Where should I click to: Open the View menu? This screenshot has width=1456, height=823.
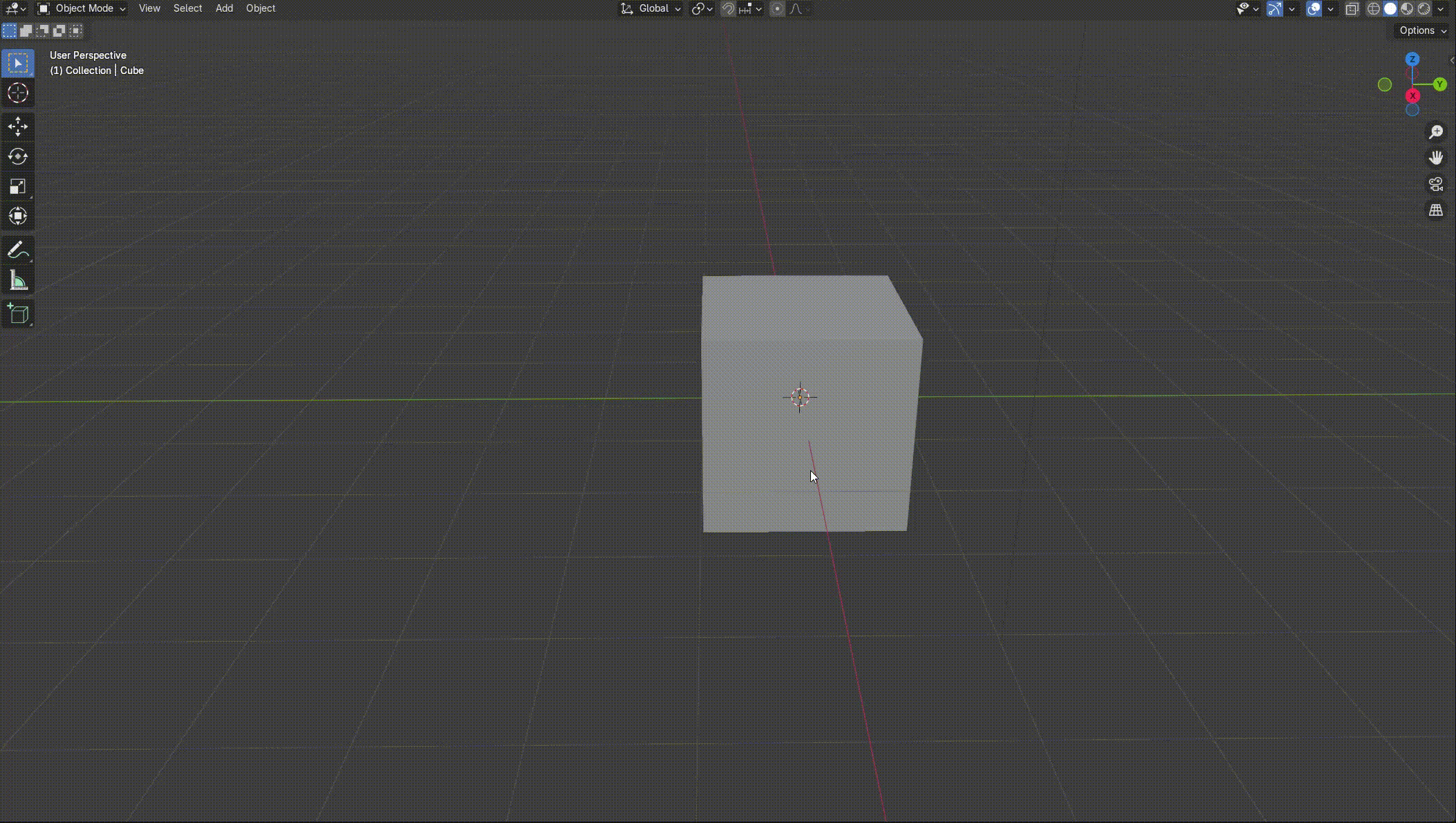click(x=149, y=8)
